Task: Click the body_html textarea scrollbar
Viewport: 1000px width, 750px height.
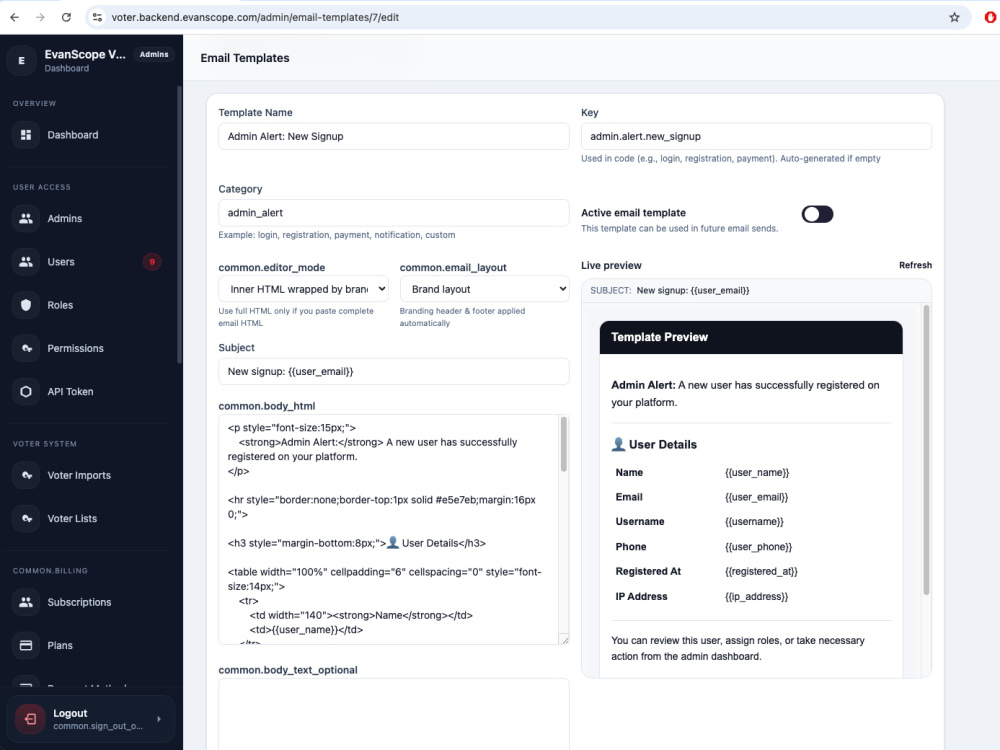Action: point(563,445)
